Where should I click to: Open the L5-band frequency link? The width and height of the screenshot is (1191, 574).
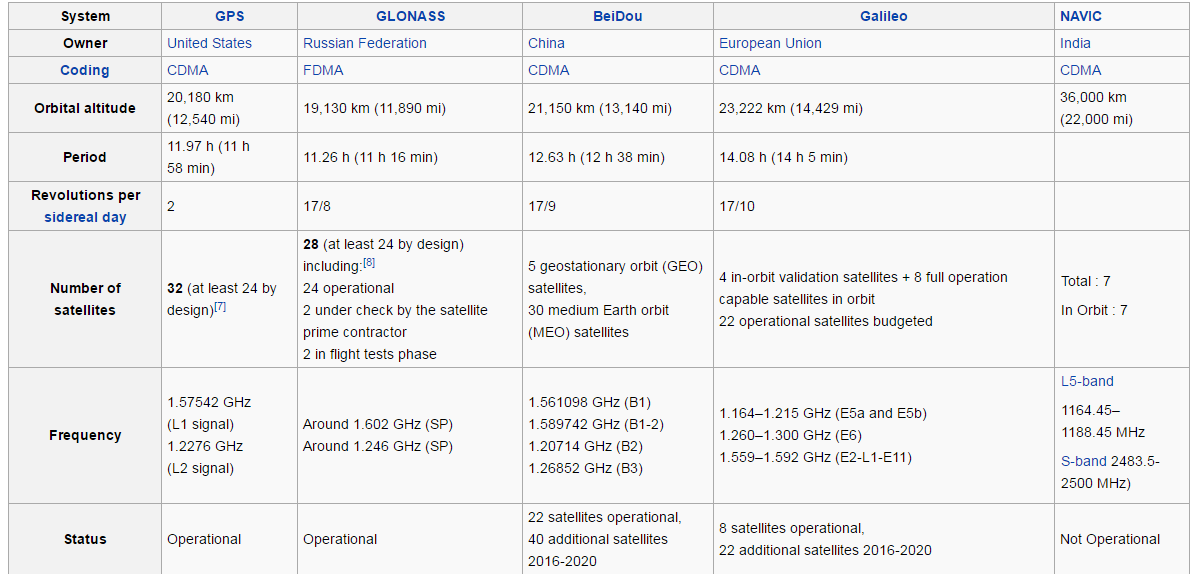coord(1087,381)
